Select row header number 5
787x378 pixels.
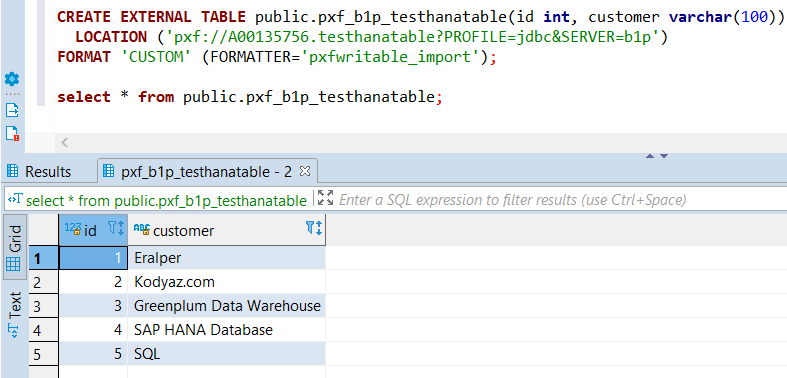pyautogui.click(x=44, y=354)
